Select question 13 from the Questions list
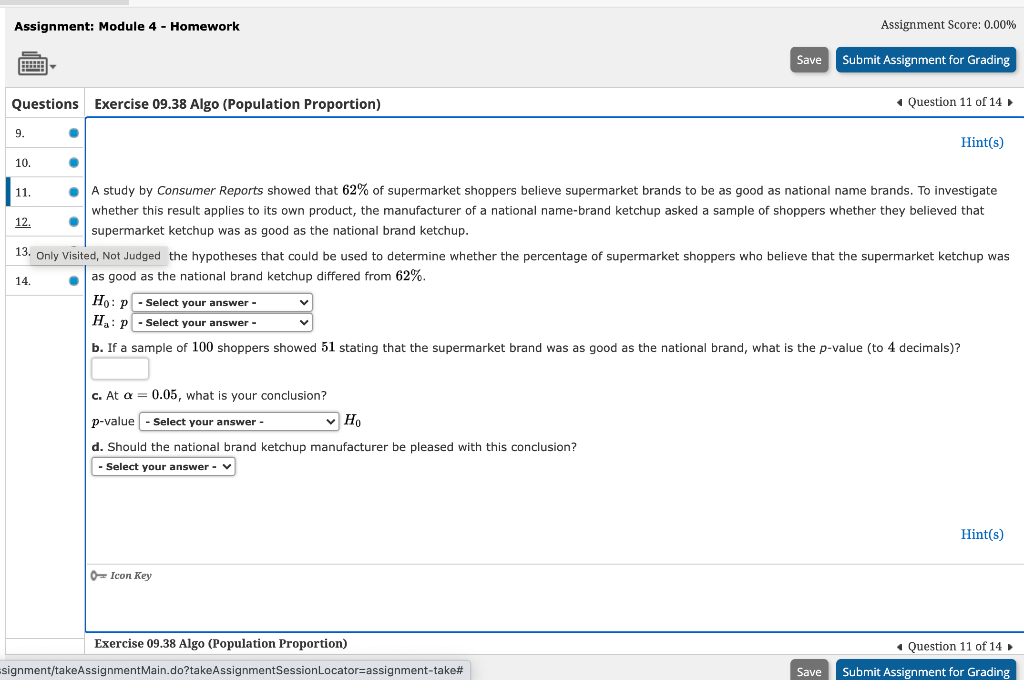 (22, 251)
